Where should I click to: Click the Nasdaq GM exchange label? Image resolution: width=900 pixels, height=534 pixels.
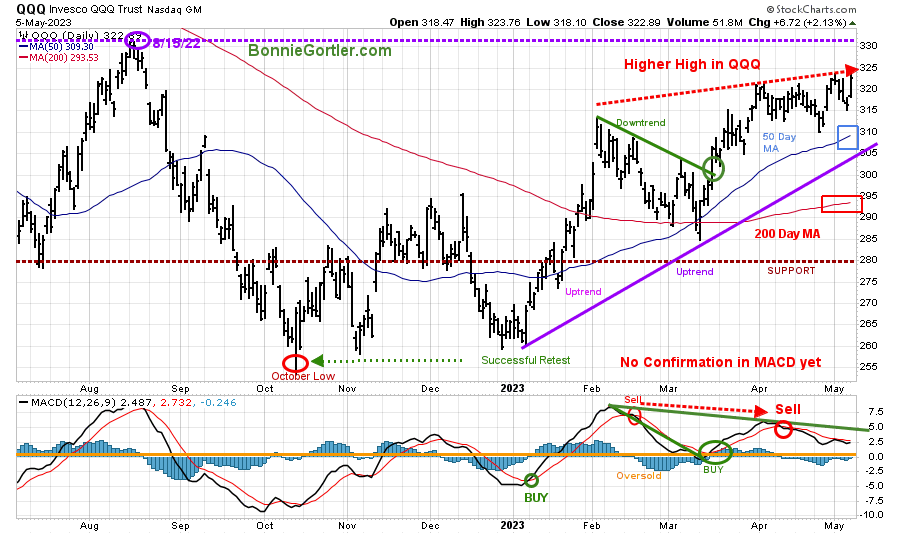click(174, 10)
